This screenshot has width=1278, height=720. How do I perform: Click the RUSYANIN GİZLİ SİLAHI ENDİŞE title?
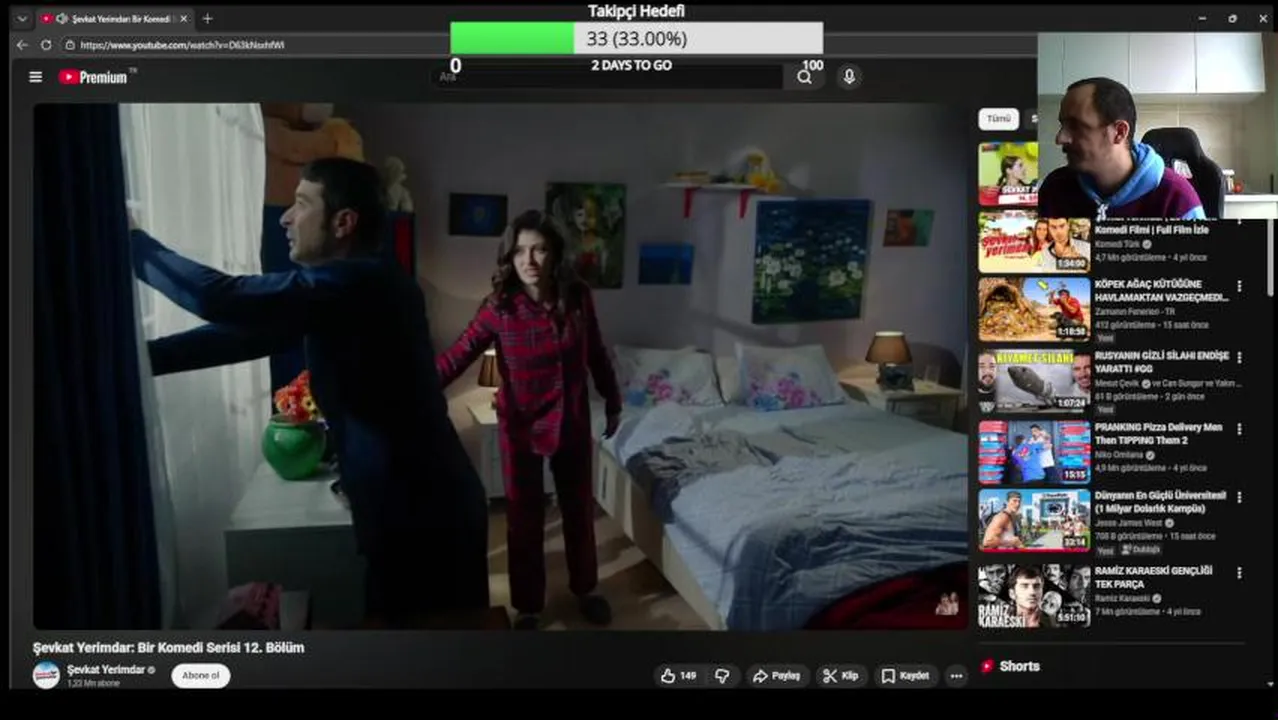(1161, 362)
